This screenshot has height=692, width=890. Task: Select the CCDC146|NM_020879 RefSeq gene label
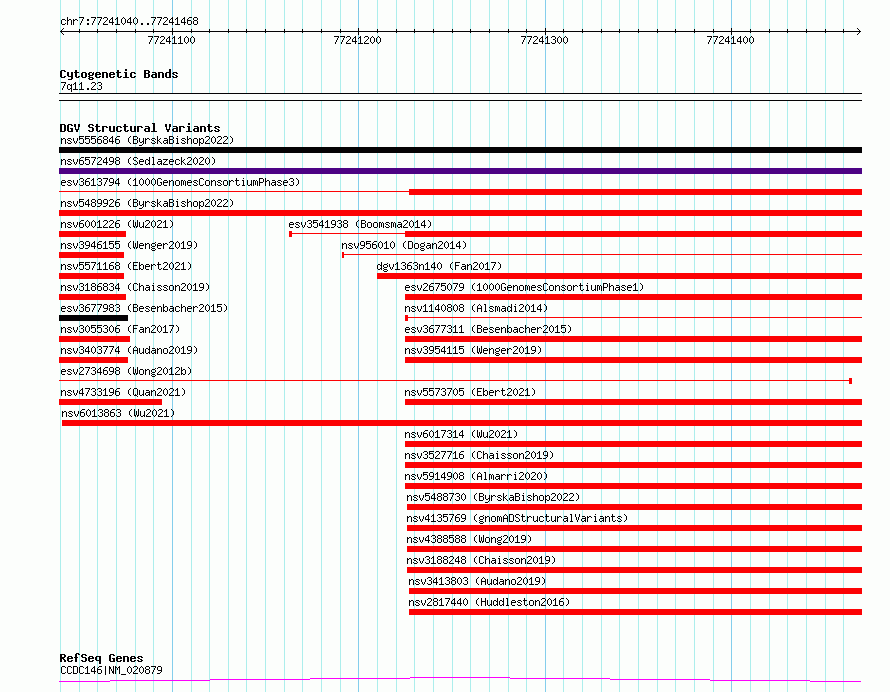111,670
